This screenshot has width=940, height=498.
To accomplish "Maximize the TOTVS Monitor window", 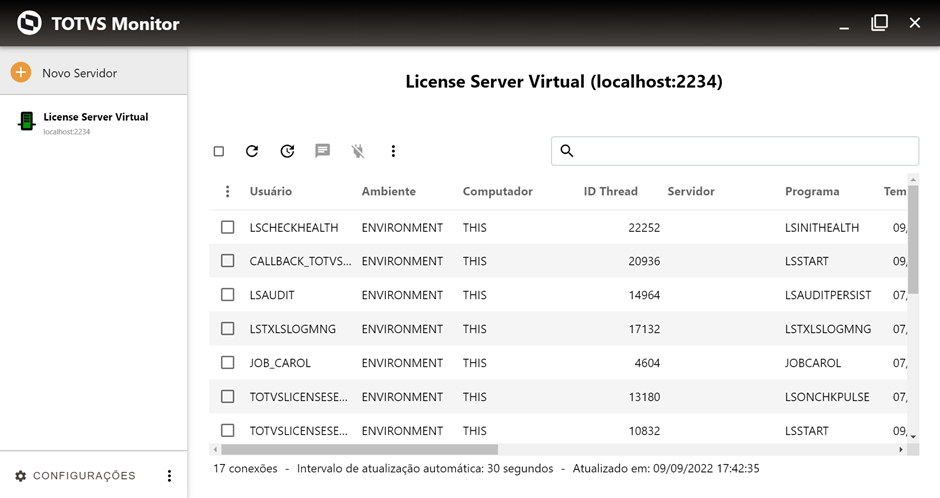I will (879, 23).
